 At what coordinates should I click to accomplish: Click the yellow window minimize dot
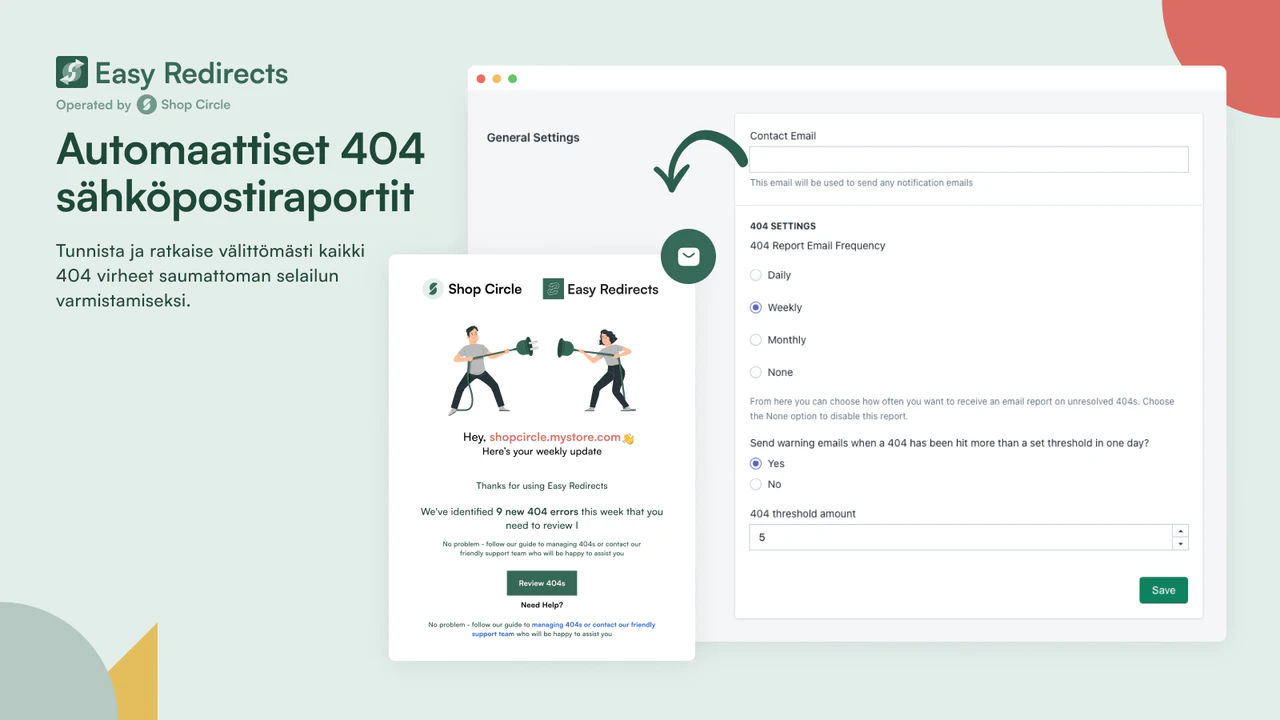point(497,79)
